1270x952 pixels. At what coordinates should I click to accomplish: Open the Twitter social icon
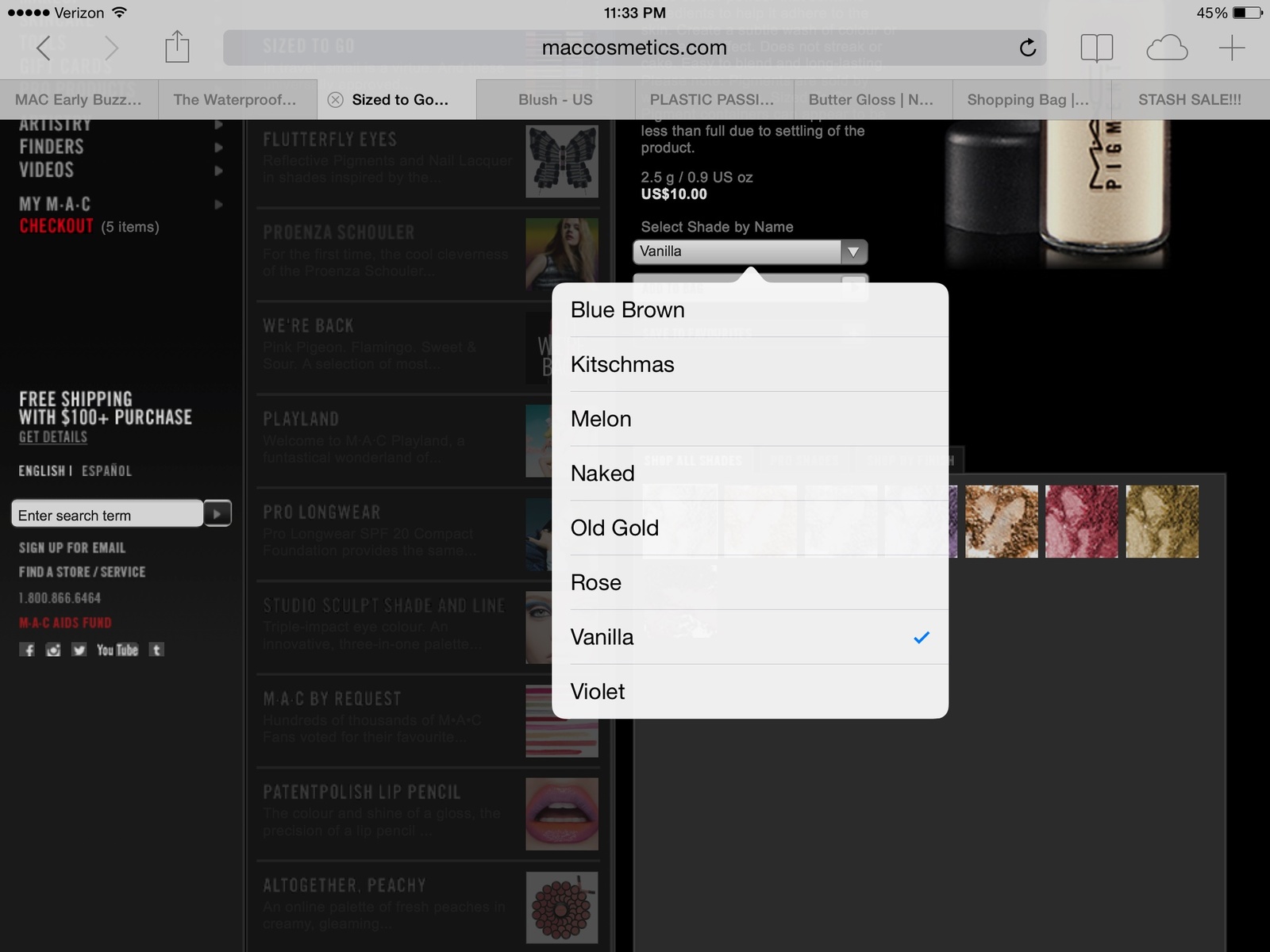(x=79, y=650)
